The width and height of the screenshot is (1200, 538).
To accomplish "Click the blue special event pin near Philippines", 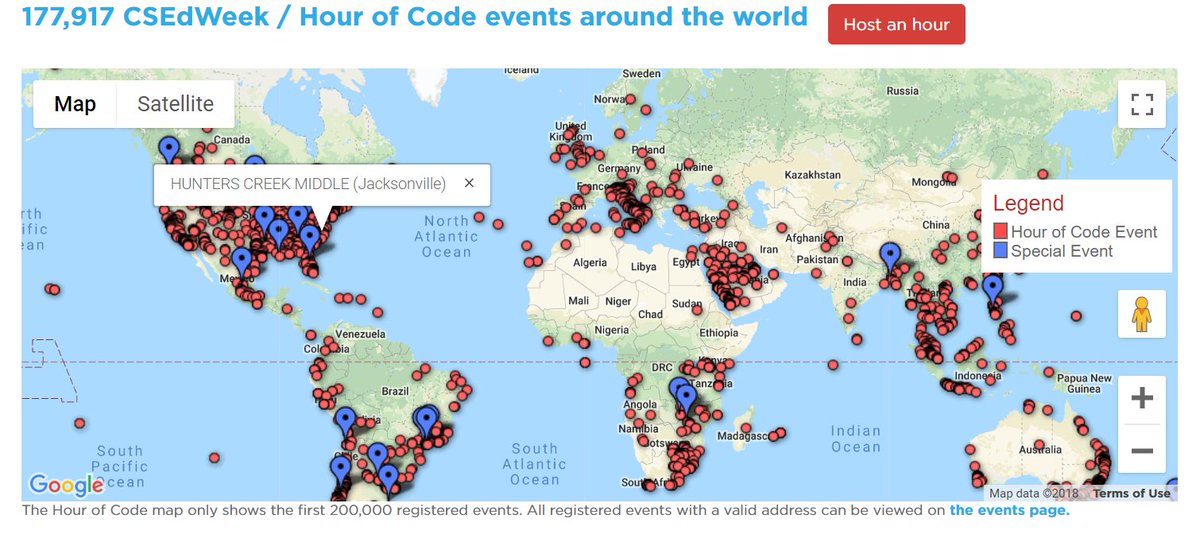I will coord(992,290).
